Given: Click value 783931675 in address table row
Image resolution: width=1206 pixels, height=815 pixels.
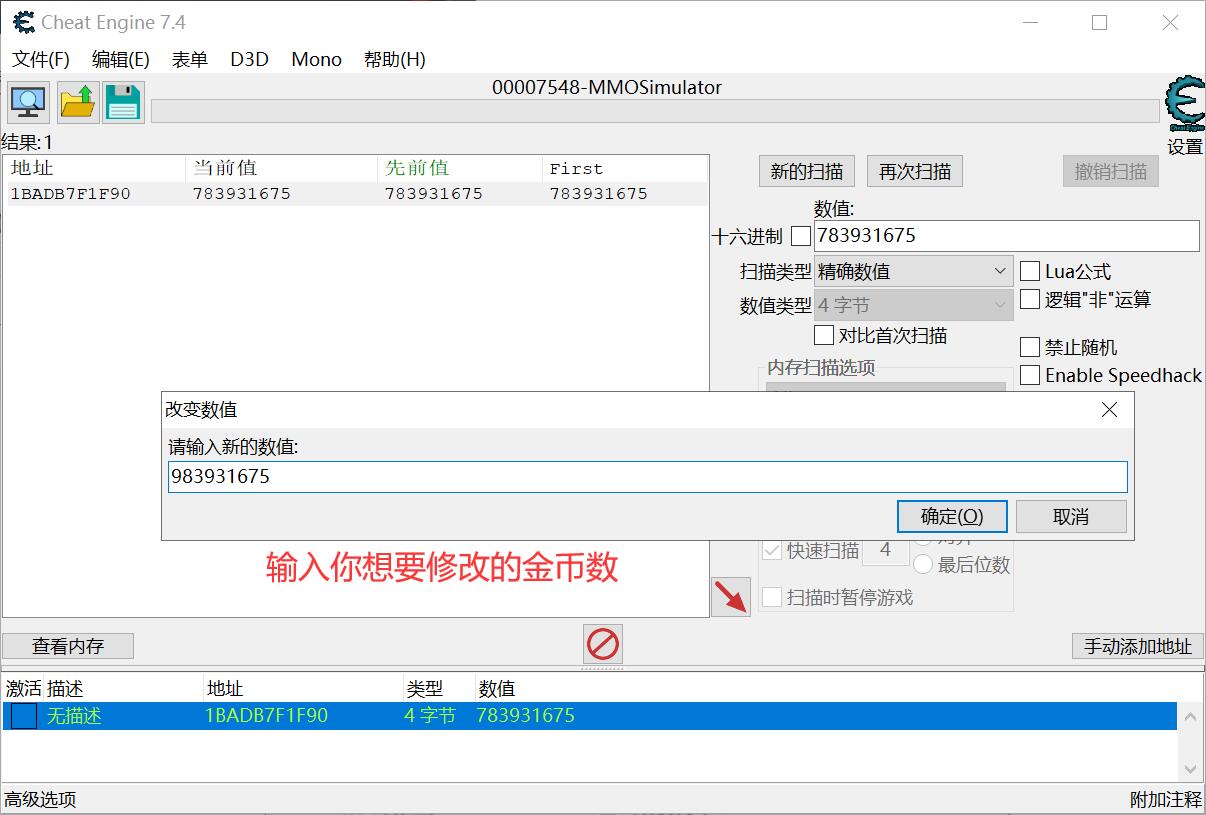Looking at the screenshot, I should 526,716.
